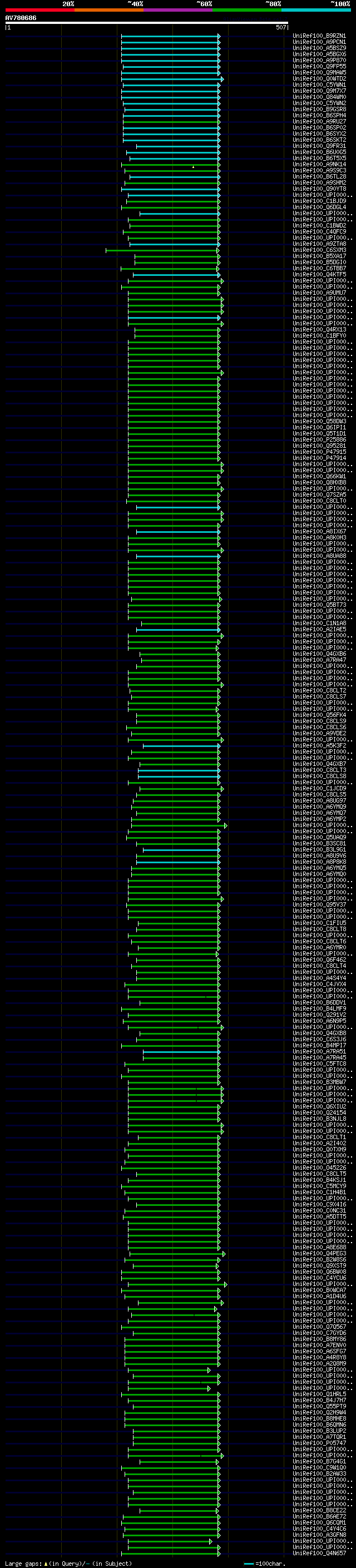Select the UniRef100_Q6CQM1 label

[x=319, y=1522]
